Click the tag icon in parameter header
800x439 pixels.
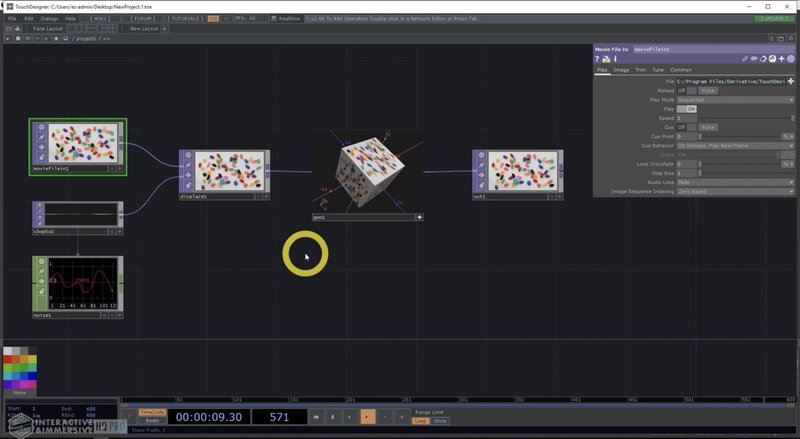pyautogui.click(x=763, y=59)
